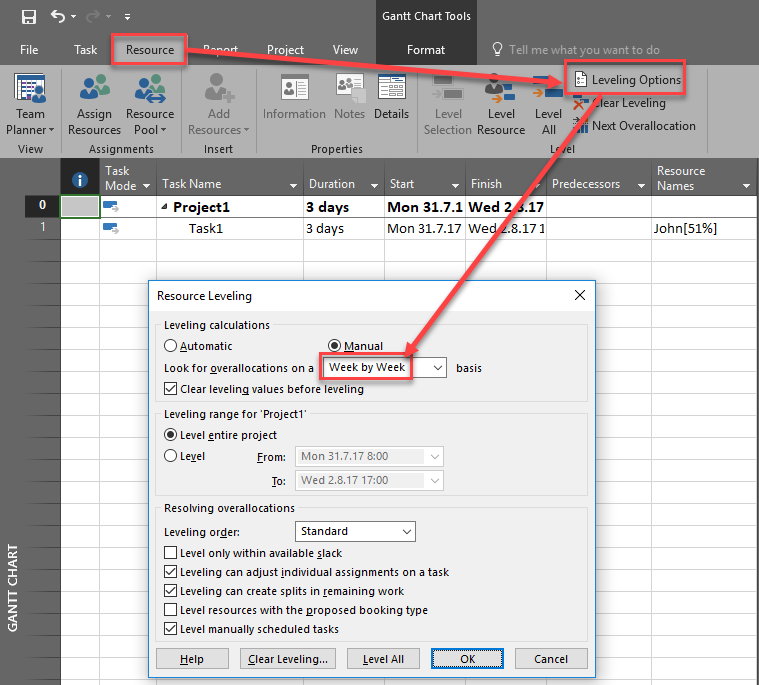Uncheck Level manually scheduled tasks
The width and height of the screenshot is (759, 685).
(x=171, y=629)
